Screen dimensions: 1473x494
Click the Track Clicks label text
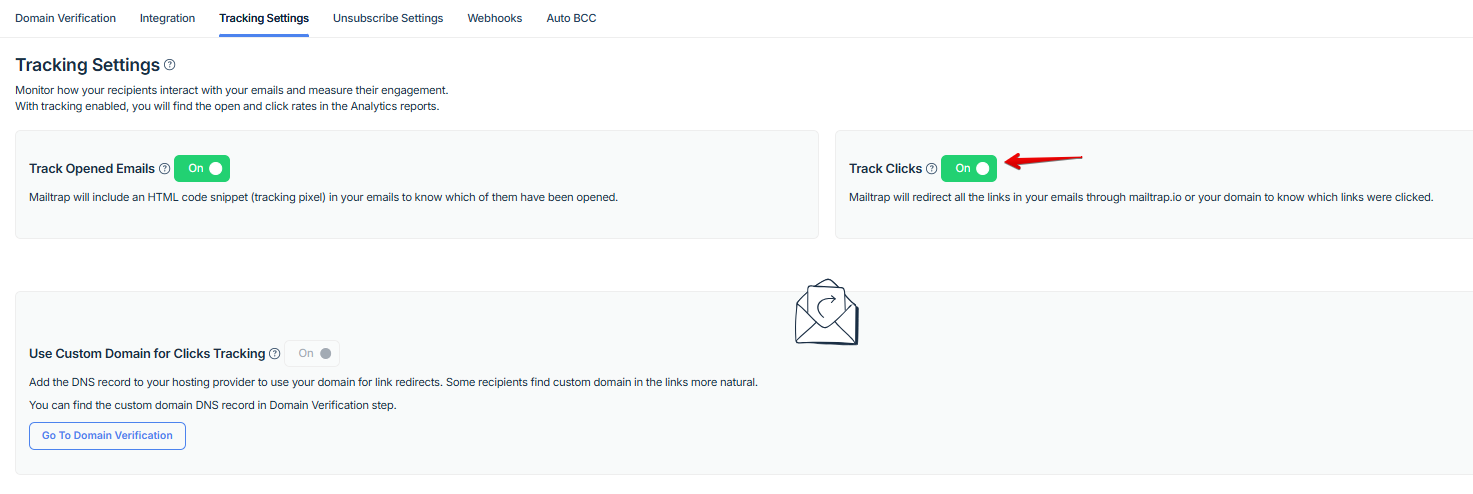click(885, 169)
